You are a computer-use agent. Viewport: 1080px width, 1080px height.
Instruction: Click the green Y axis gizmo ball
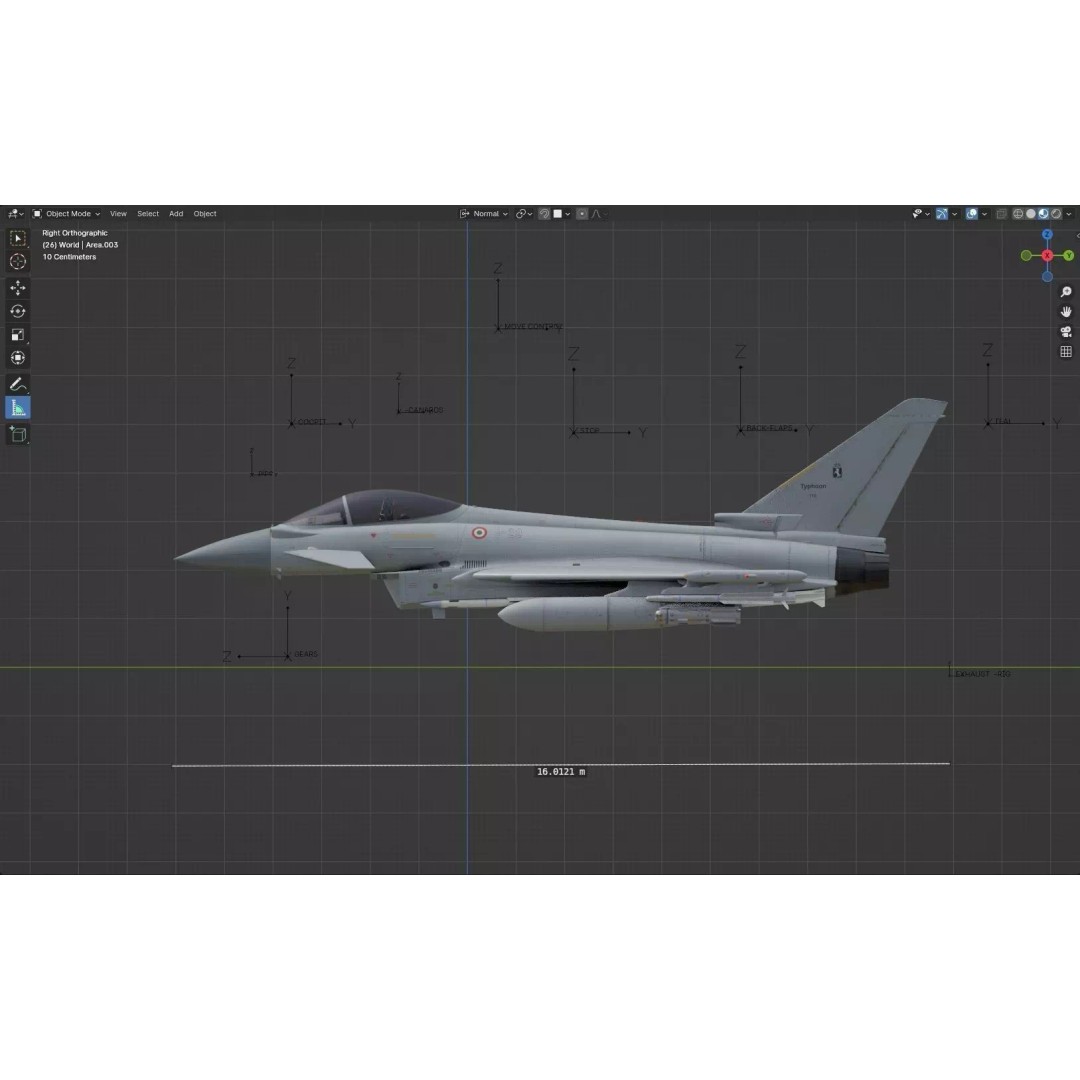point(1068,256)
